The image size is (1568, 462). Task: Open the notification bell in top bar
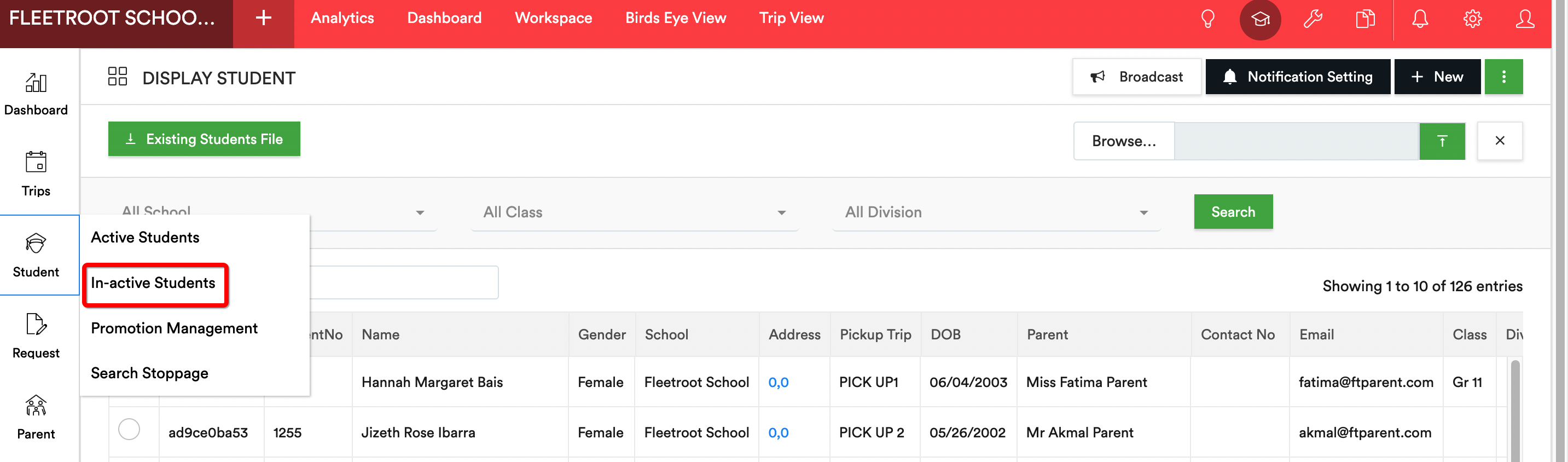click(1420, 19)
